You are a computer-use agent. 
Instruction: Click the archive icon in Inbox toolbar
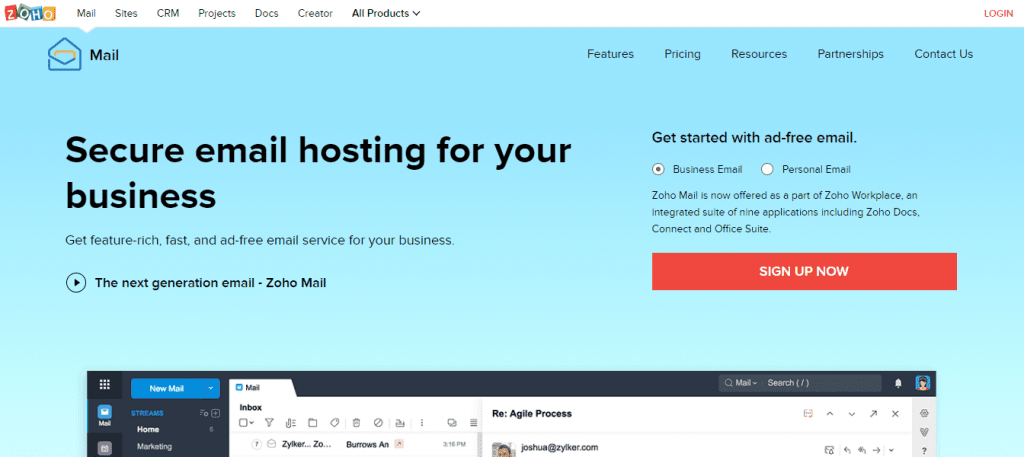[400, 422]
